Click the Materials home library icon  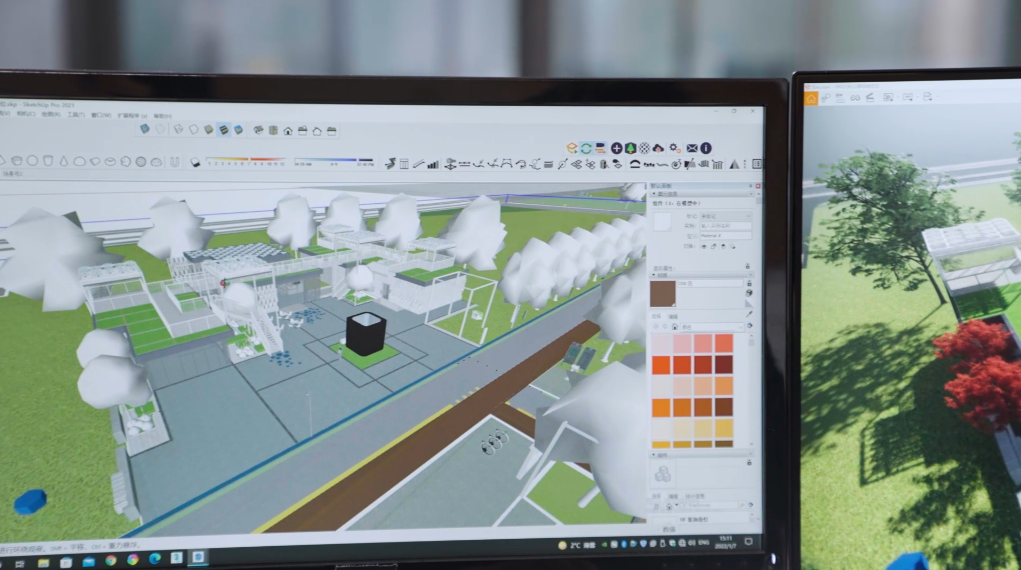coord(675,326)
